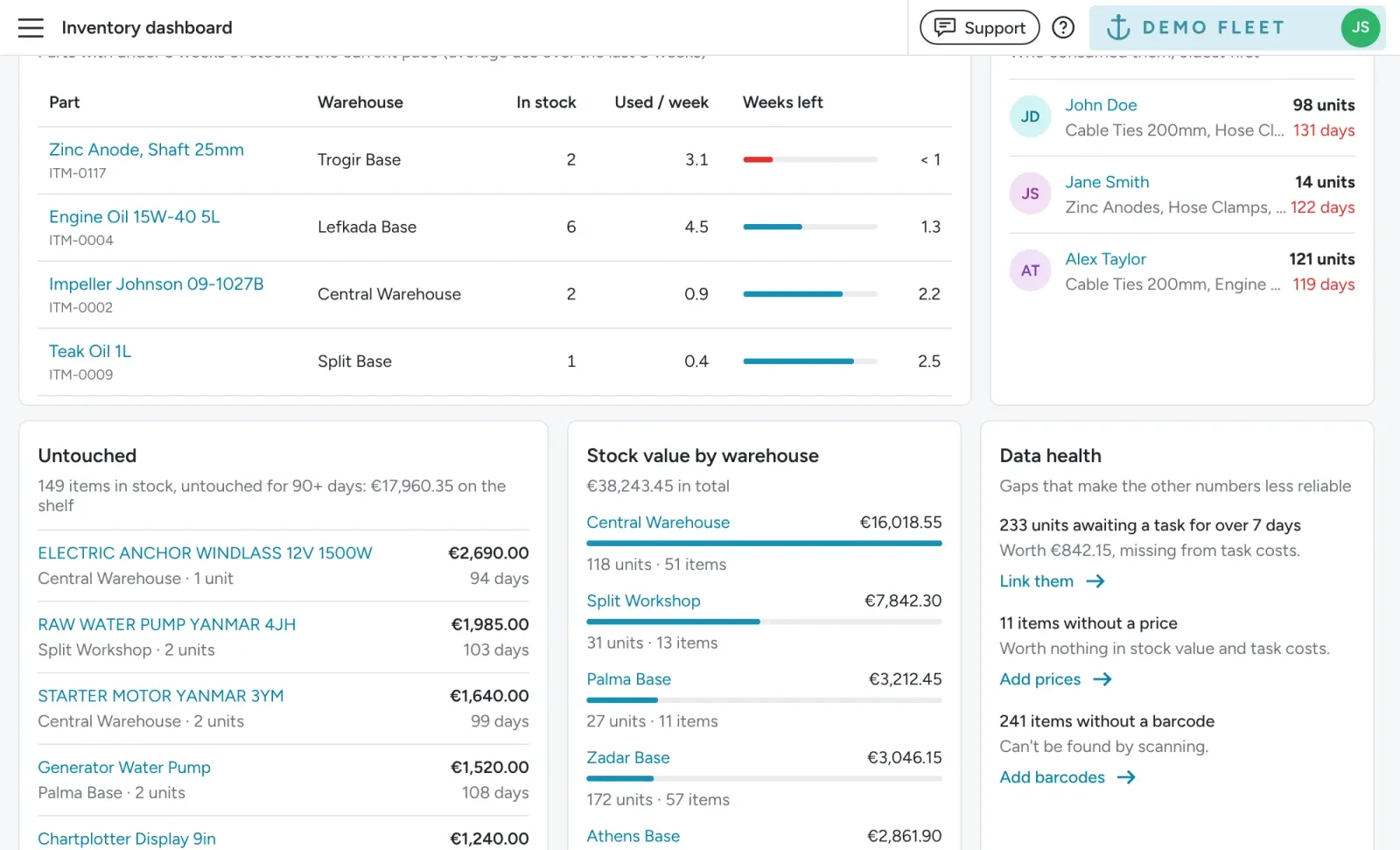Open Central Warehouse stock value link

click(658, 523)
